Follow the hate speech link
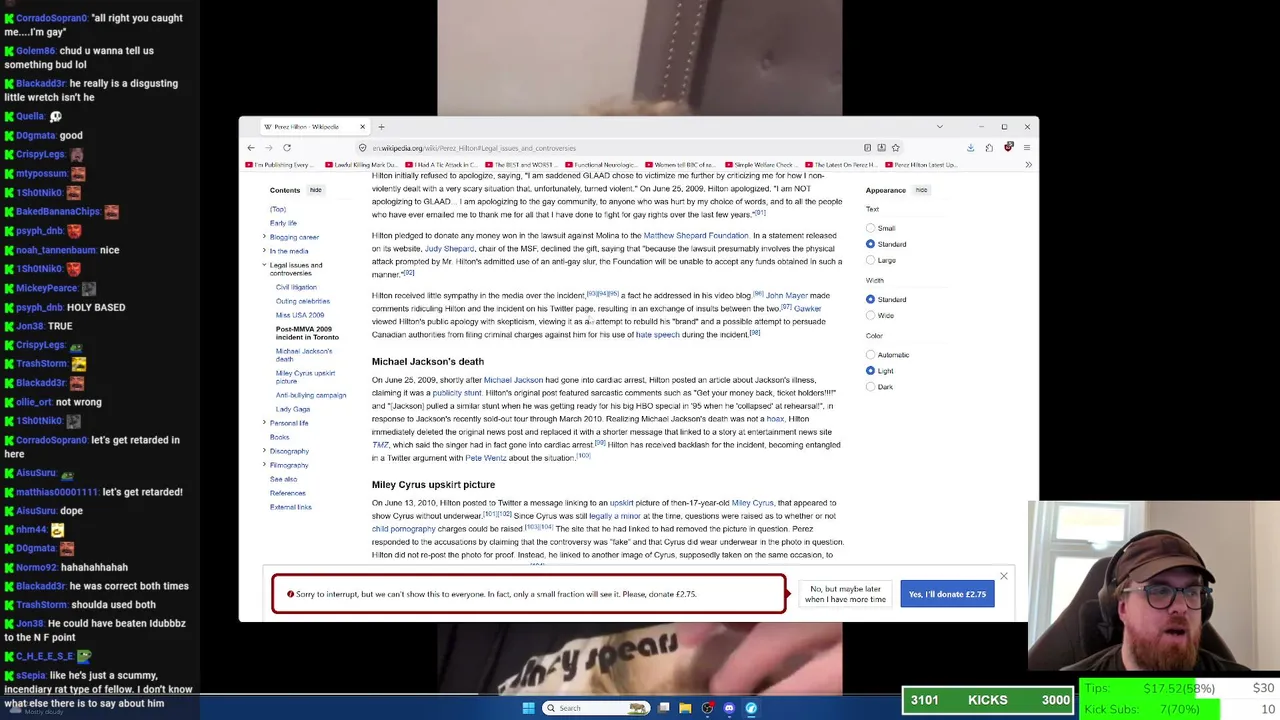Screen dimensions: 1280x720 [x=657, y=335]
